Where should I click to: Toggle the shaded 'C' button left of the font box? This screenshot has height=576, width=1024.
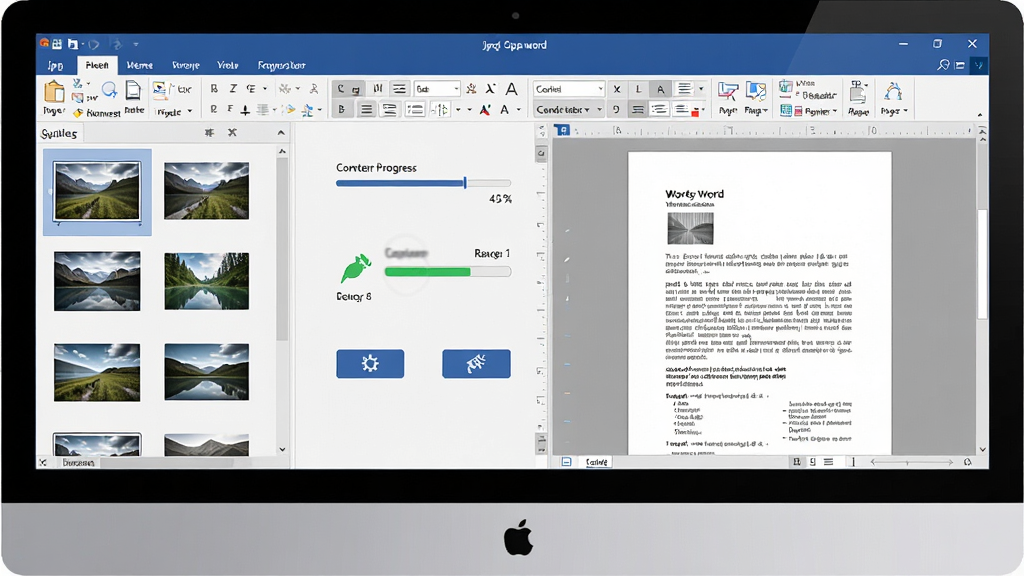340,89
